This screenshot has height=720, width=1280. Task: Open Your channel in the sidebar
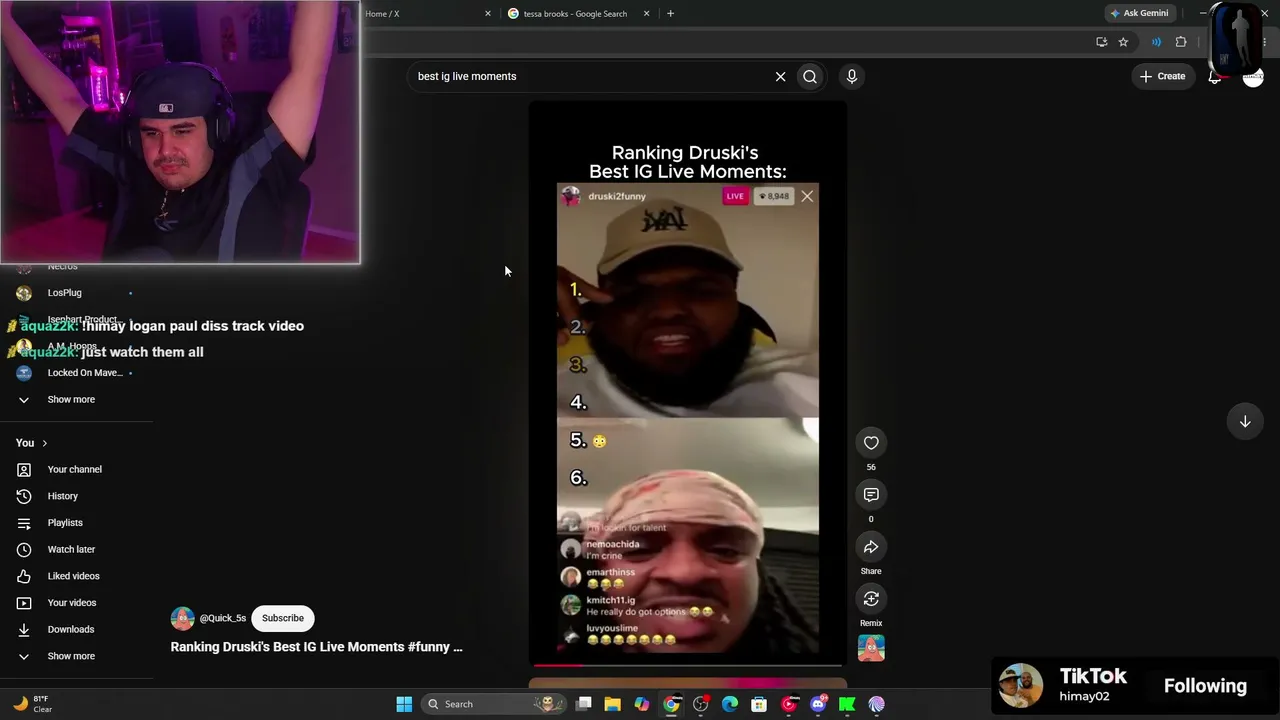tap(75, 469)
